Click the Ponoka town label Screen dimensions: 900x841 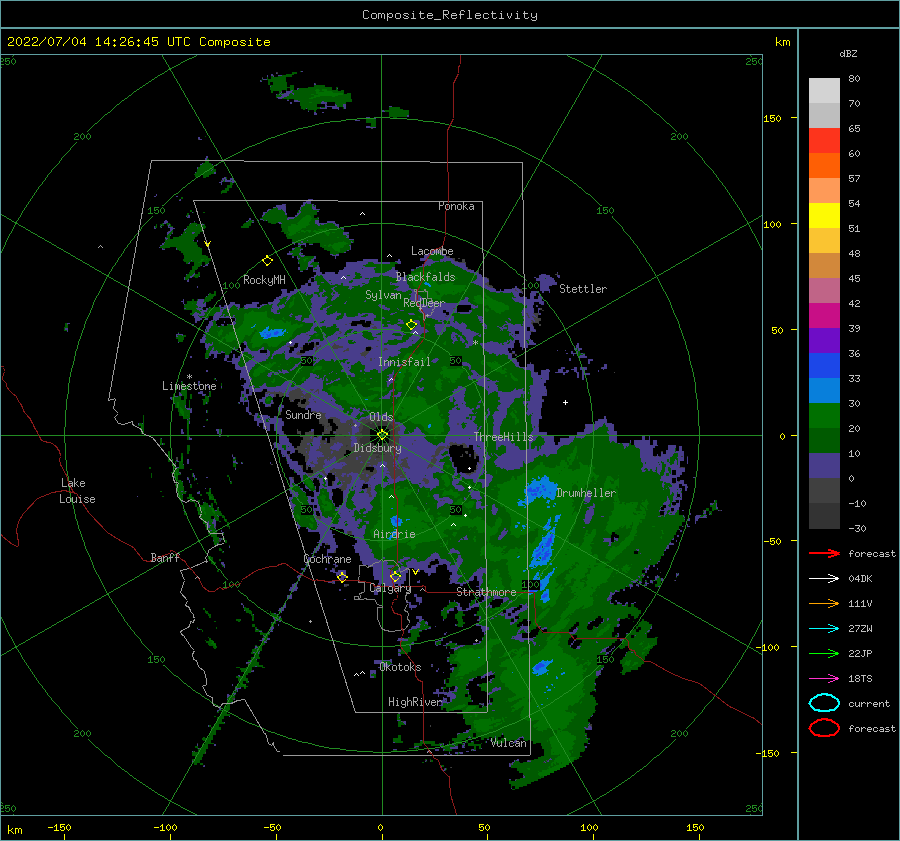click(456, 206)
